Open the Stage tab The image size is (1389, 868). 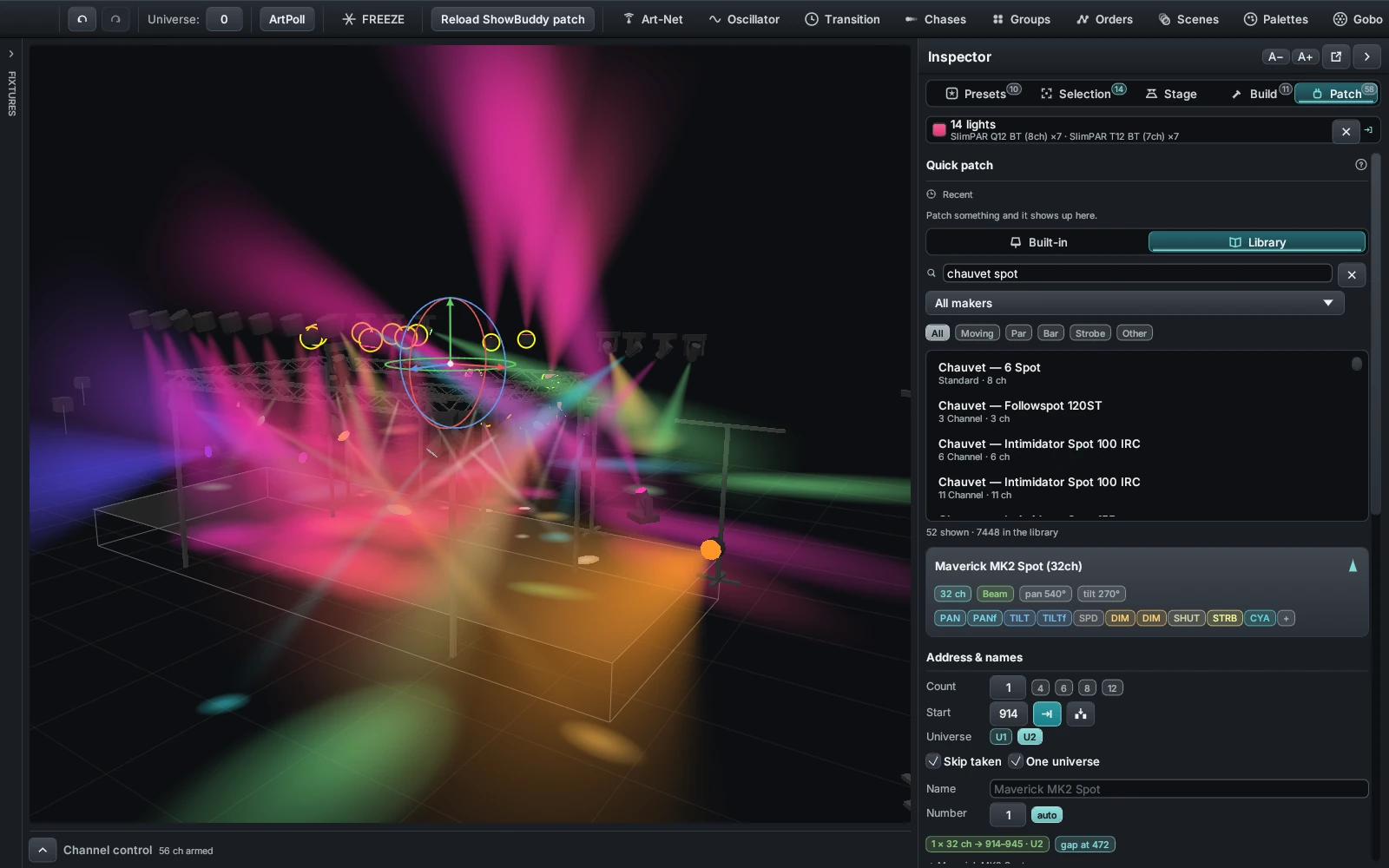(x=1171, y=93)
